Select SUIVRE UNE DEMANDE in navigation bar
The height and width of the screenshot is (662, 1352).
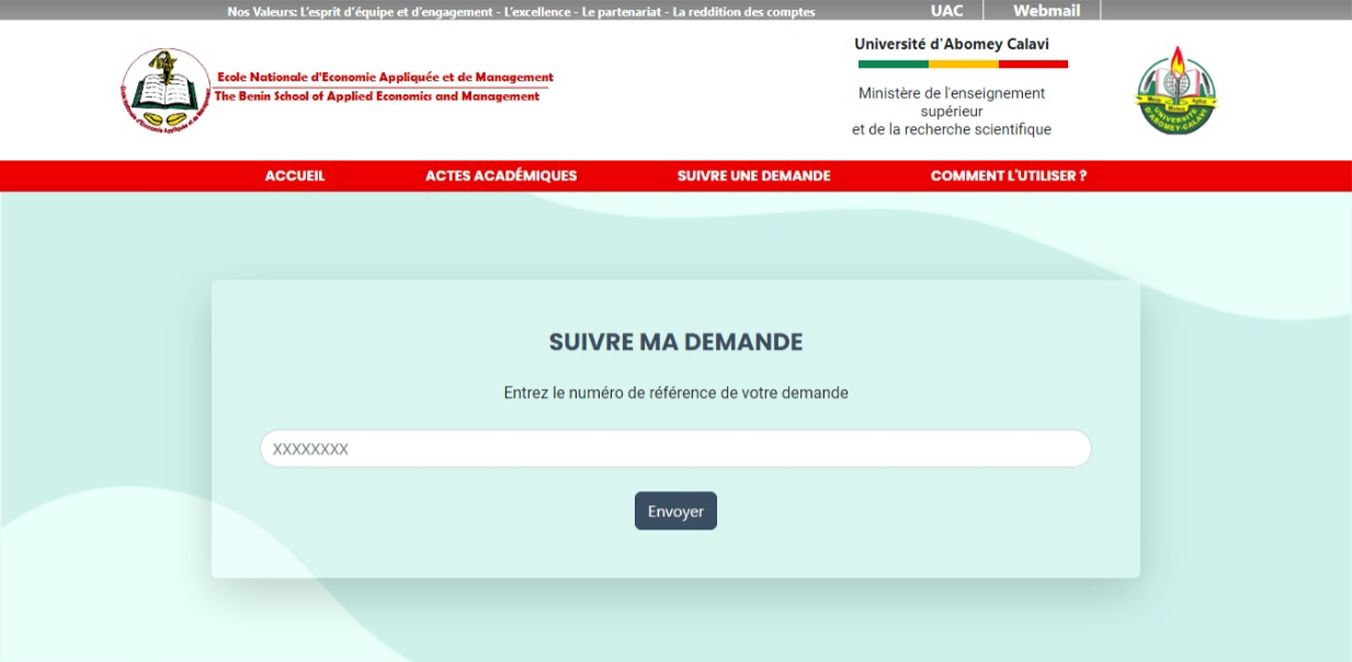(x=753, y=176)
